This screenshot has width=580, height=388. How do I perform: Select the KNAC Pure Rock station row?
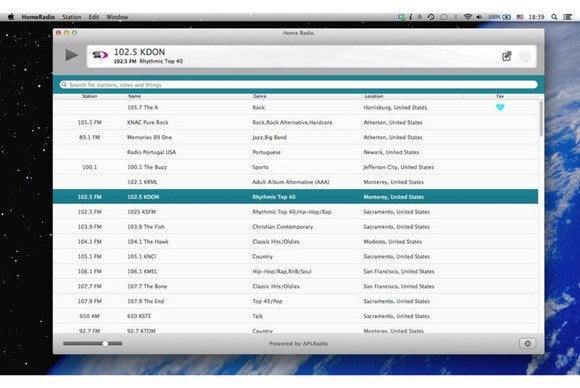point(296,122)
